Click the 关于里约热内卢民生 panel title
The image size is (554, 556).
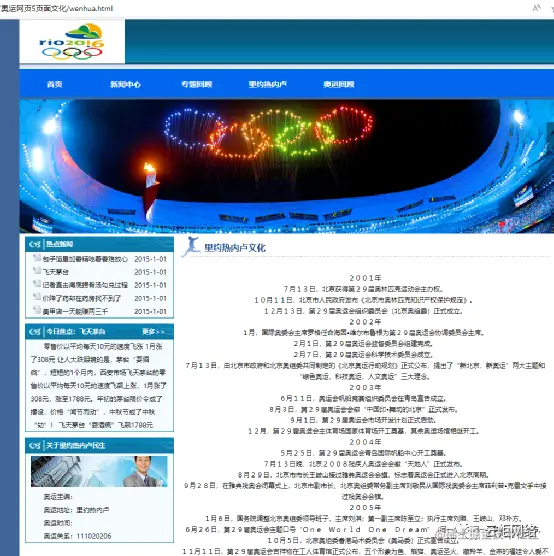click(76, 446)
